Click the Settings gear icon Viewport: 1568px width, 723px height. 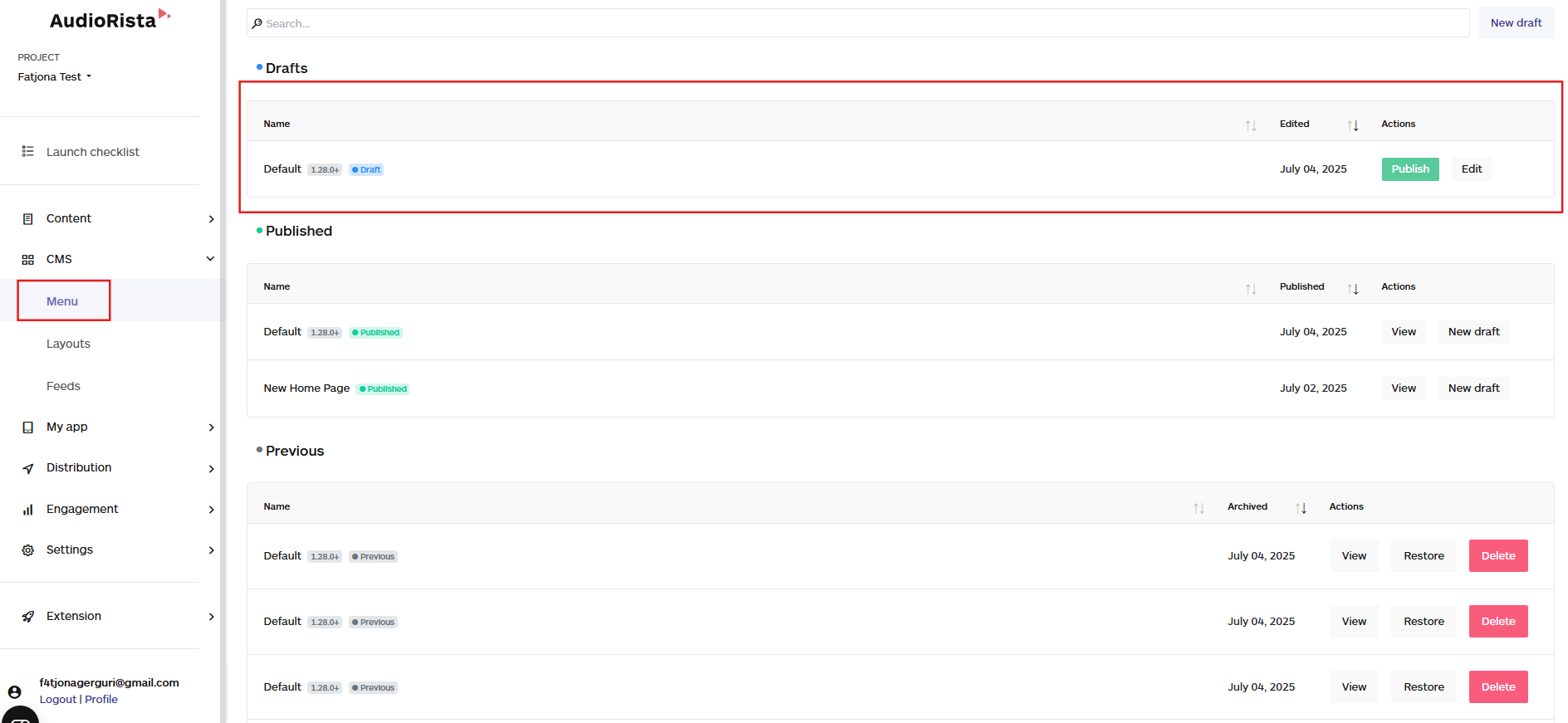[x=27, y=550]
